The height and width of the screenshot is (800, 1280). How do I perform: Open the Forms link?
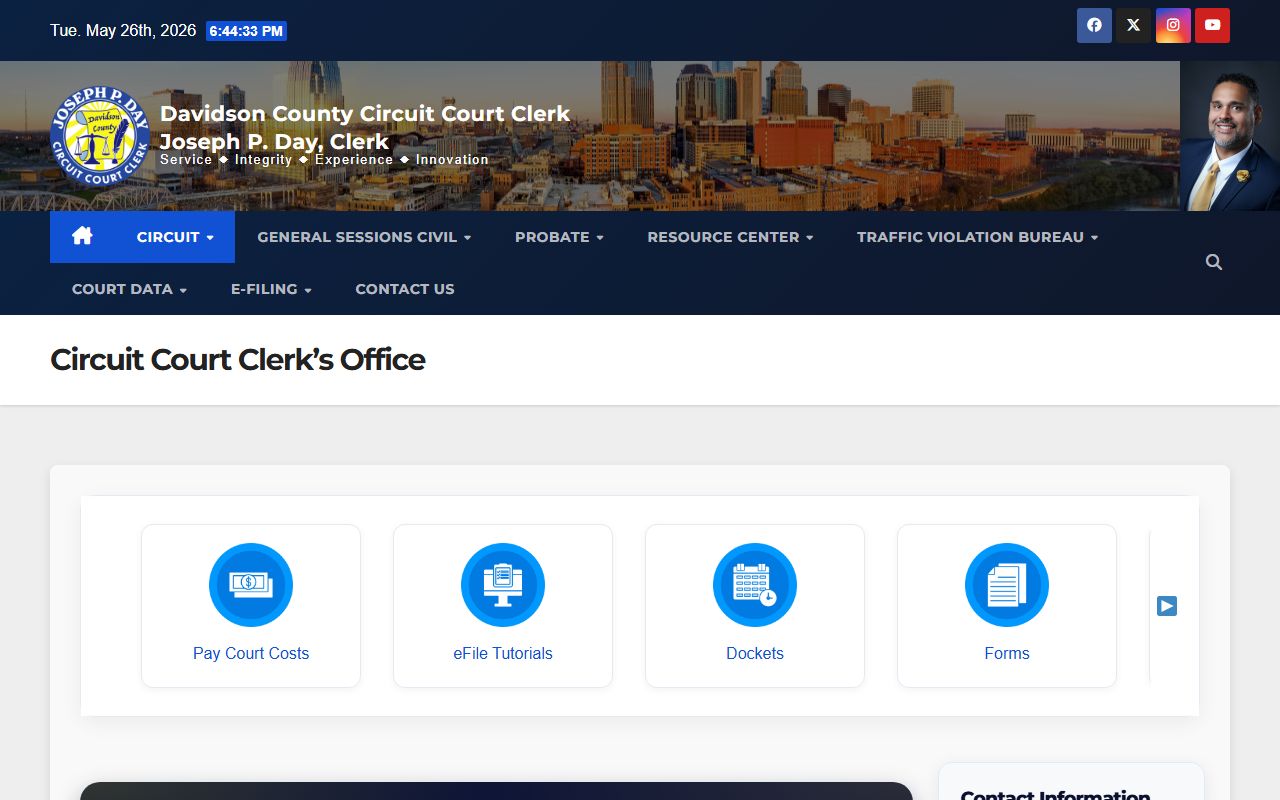click(x=1007, y=653)
